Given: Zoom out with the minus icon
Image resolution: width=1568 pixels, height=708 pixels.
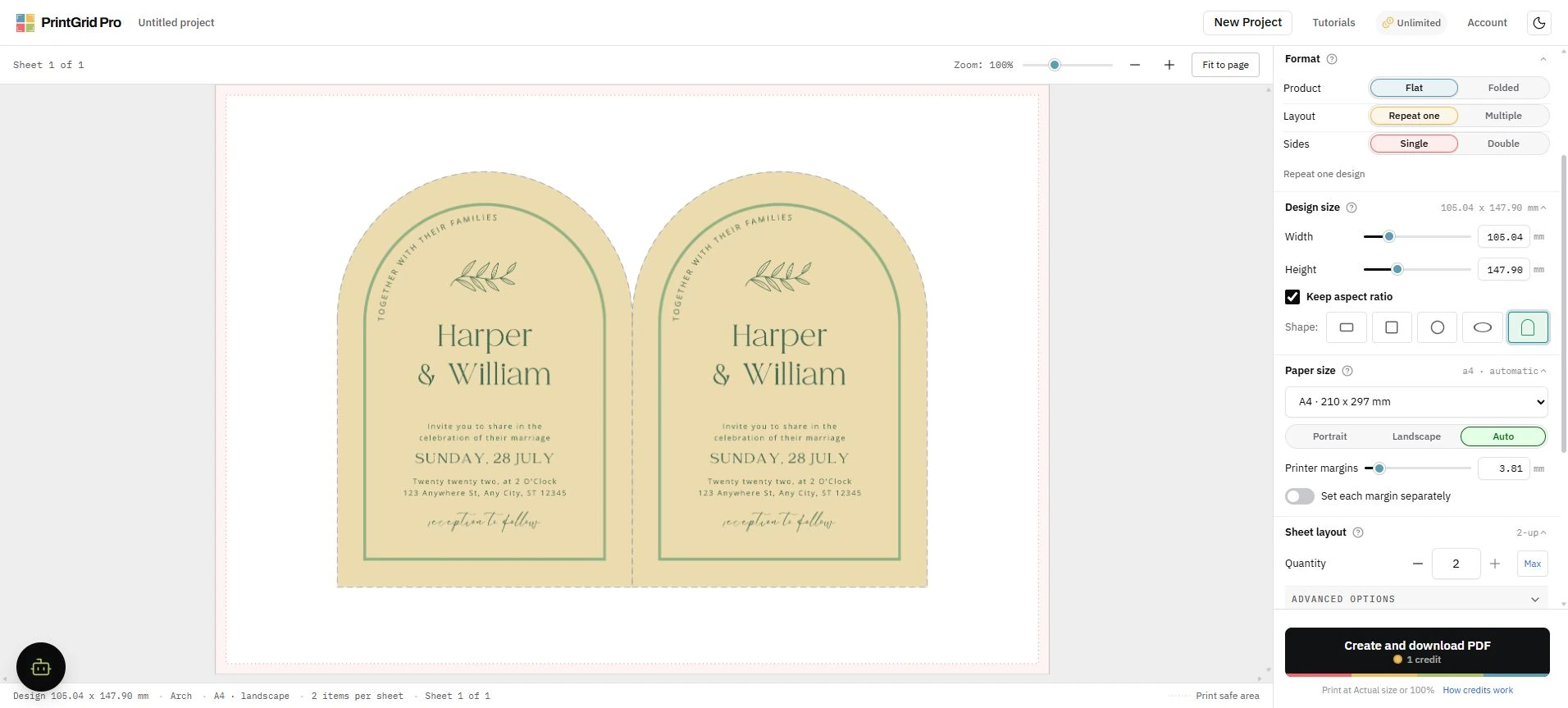Looking at the screenshot, I should tap(1135, 65).
